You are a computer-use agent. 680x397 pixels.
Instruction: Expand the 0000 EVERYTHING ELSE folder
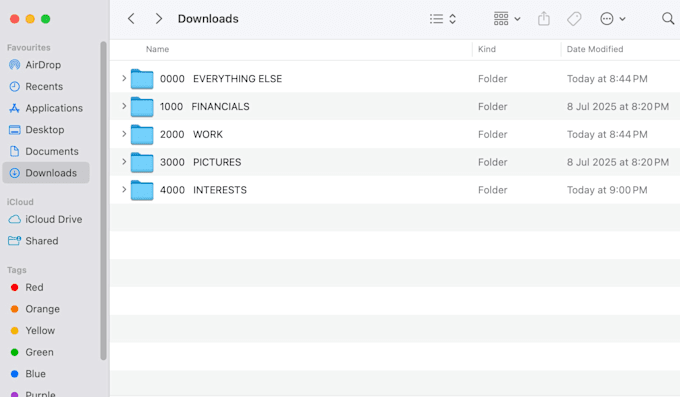pyautogui.click(x=124, y=79)
